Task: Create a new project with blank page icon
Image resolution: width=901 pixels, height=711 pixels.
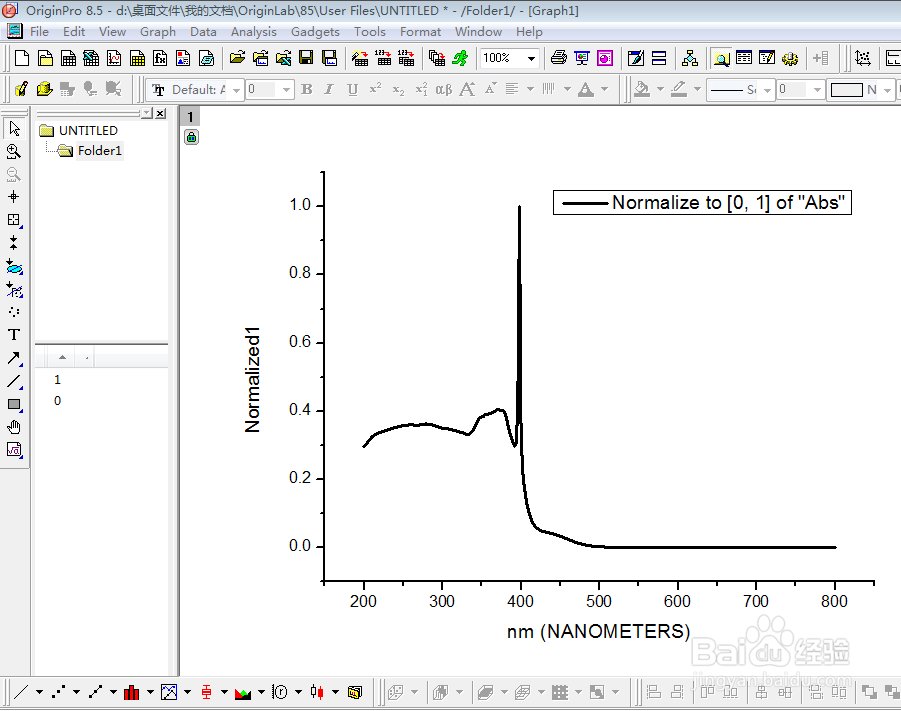Action: point(22,58)
